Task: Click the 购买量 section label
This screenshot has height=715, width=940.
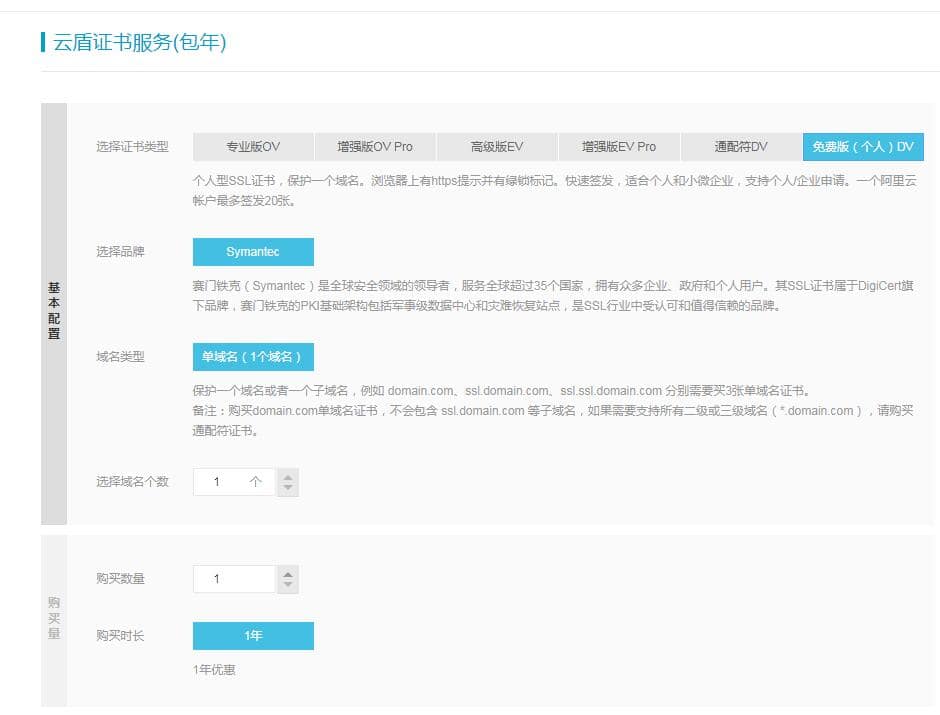Action: 54,617
